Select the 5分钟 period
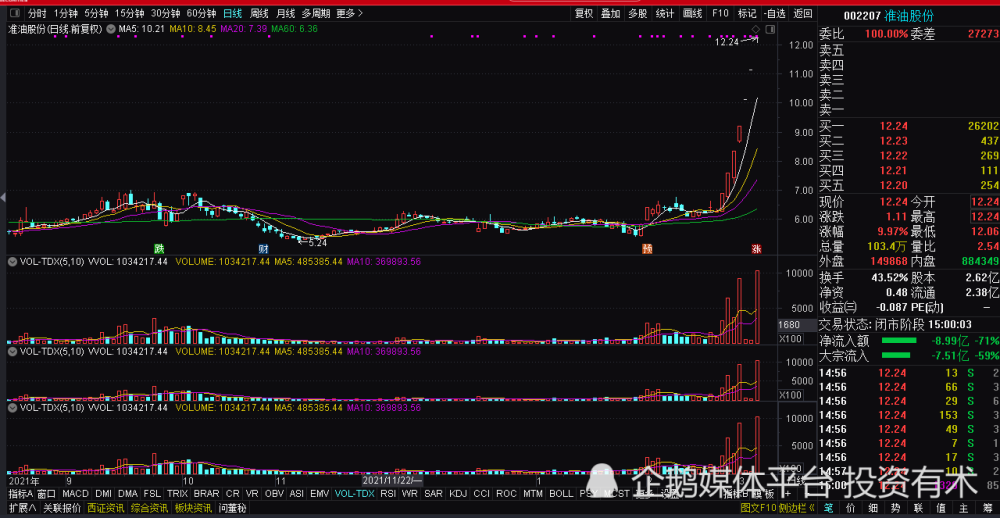Image resolution: width=1000 pixels, height=518 pixels. [96, 13]
